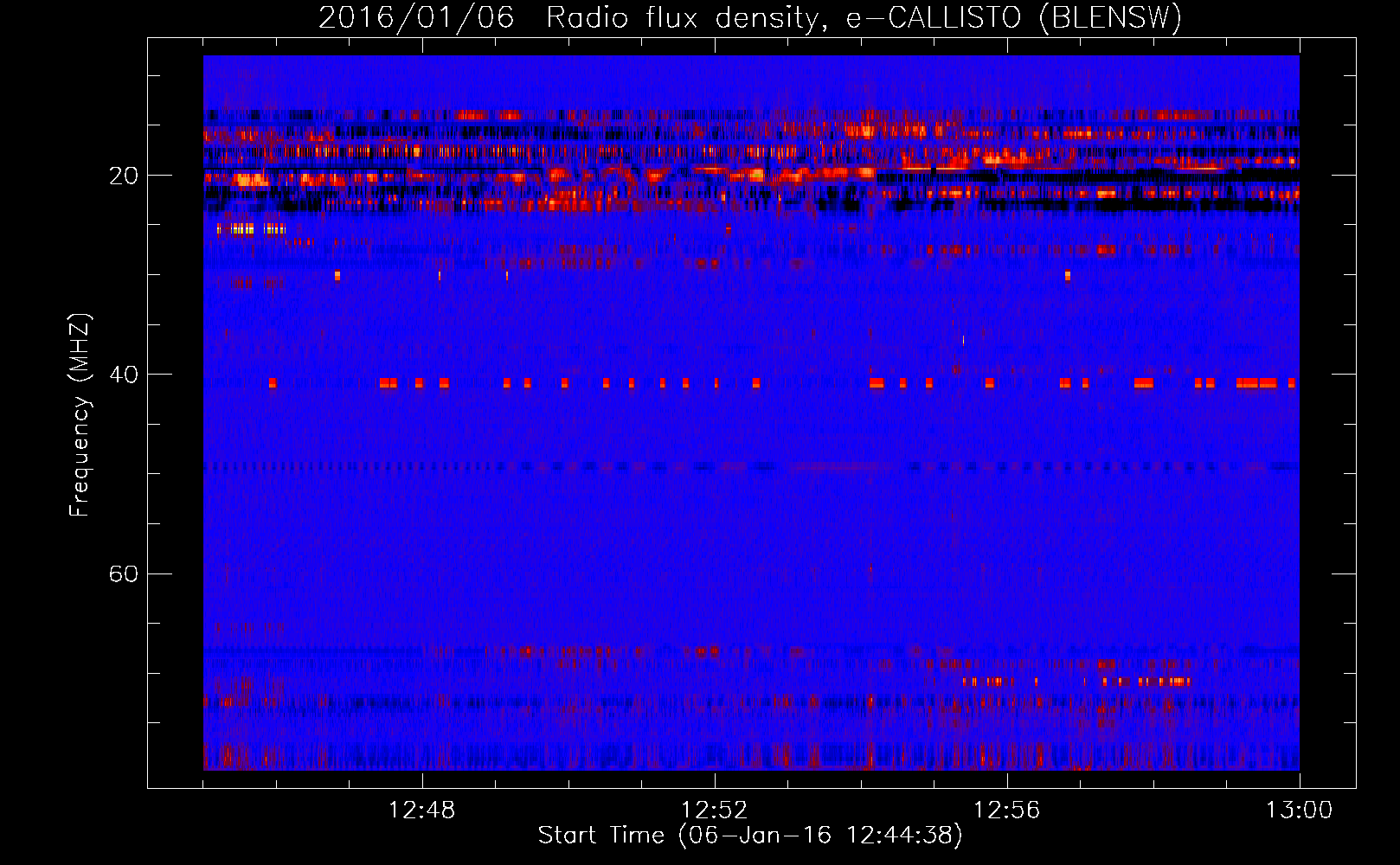
Task: Click the plot title 'Radio flux density, e-CALLISTO (BLENSW)'
Action: tap(864, 18)
